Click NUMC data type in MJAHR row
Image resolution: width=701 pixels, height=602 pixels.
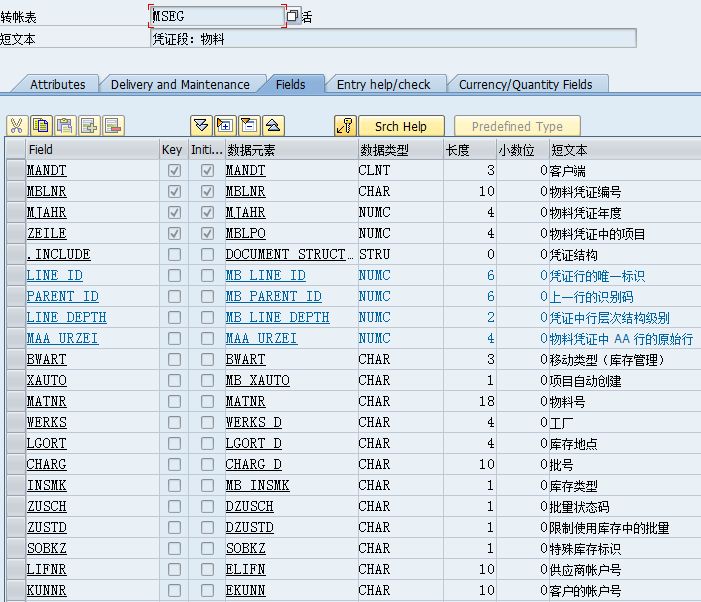tap(375, 212)
